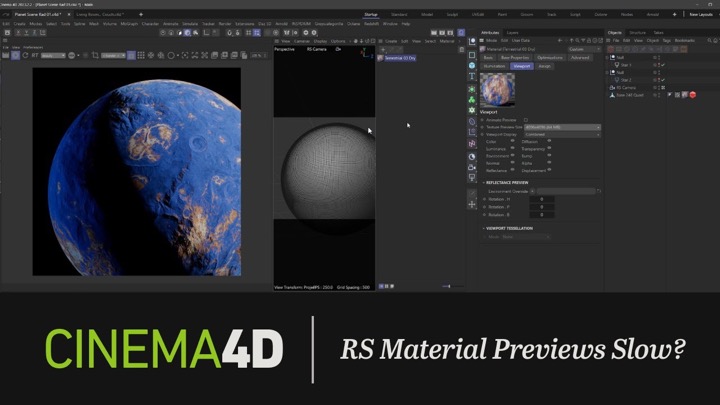Open the Tessellation Mode dropdown
720x405 pixels.
525,237
